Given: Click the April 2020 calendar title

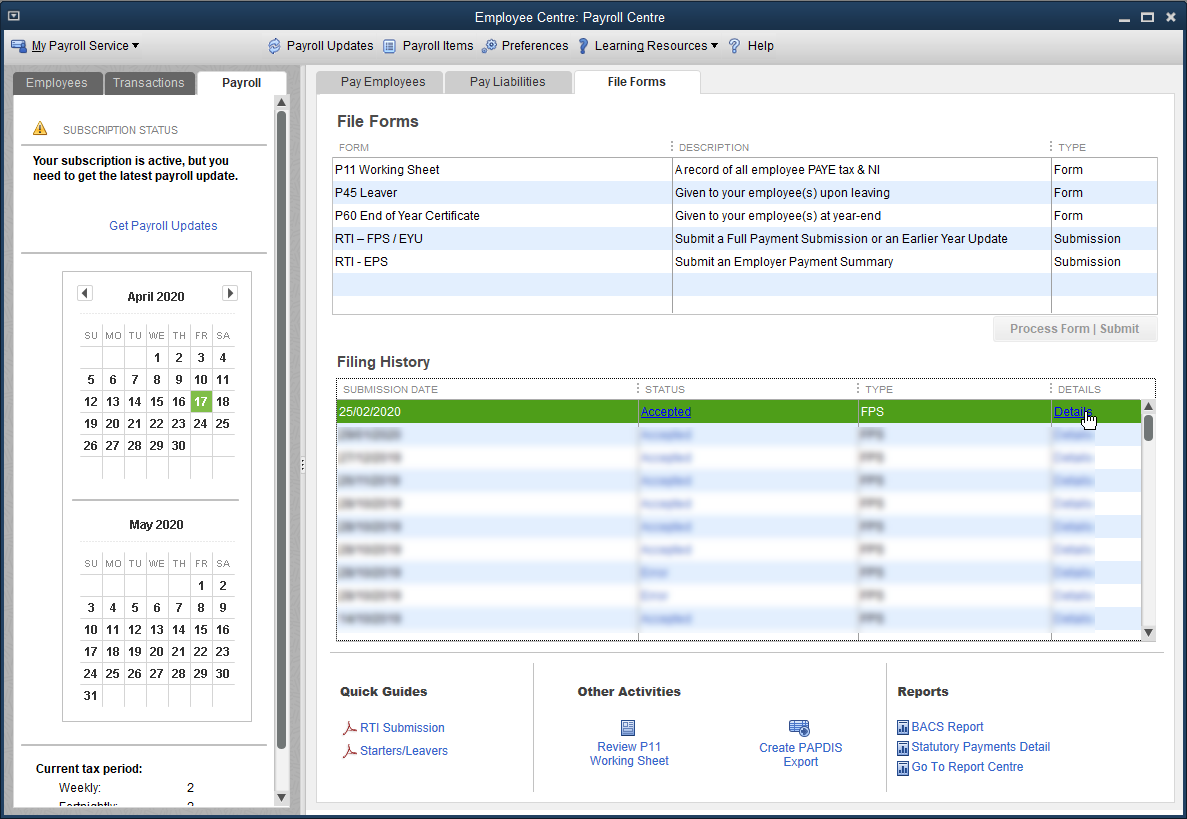Looking at the screenshot, I should [x=156, y=297].
